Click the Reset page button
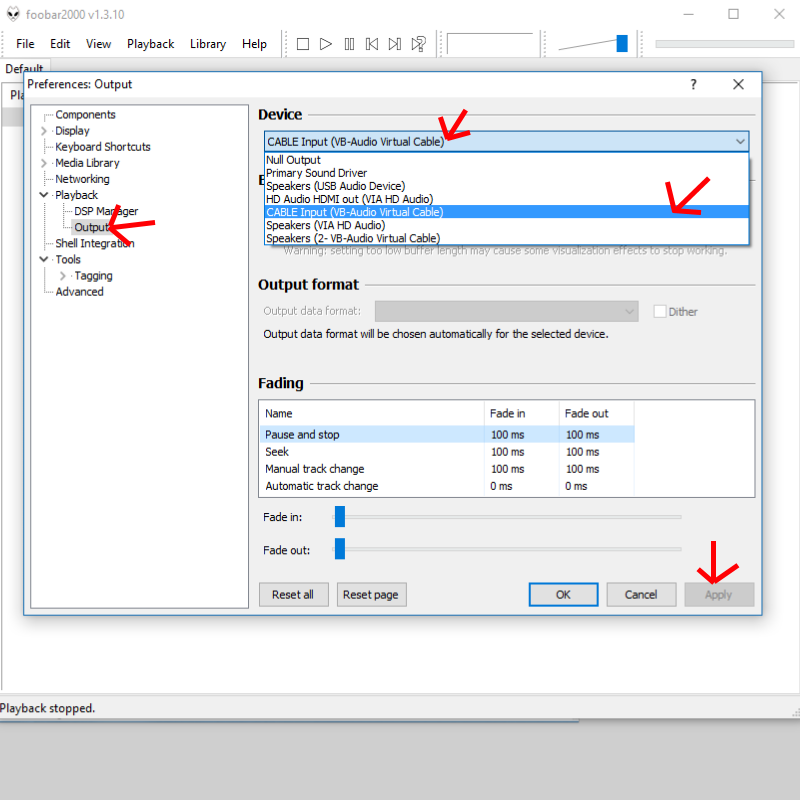Screen dimensions: 800x800 click(371, 594)
